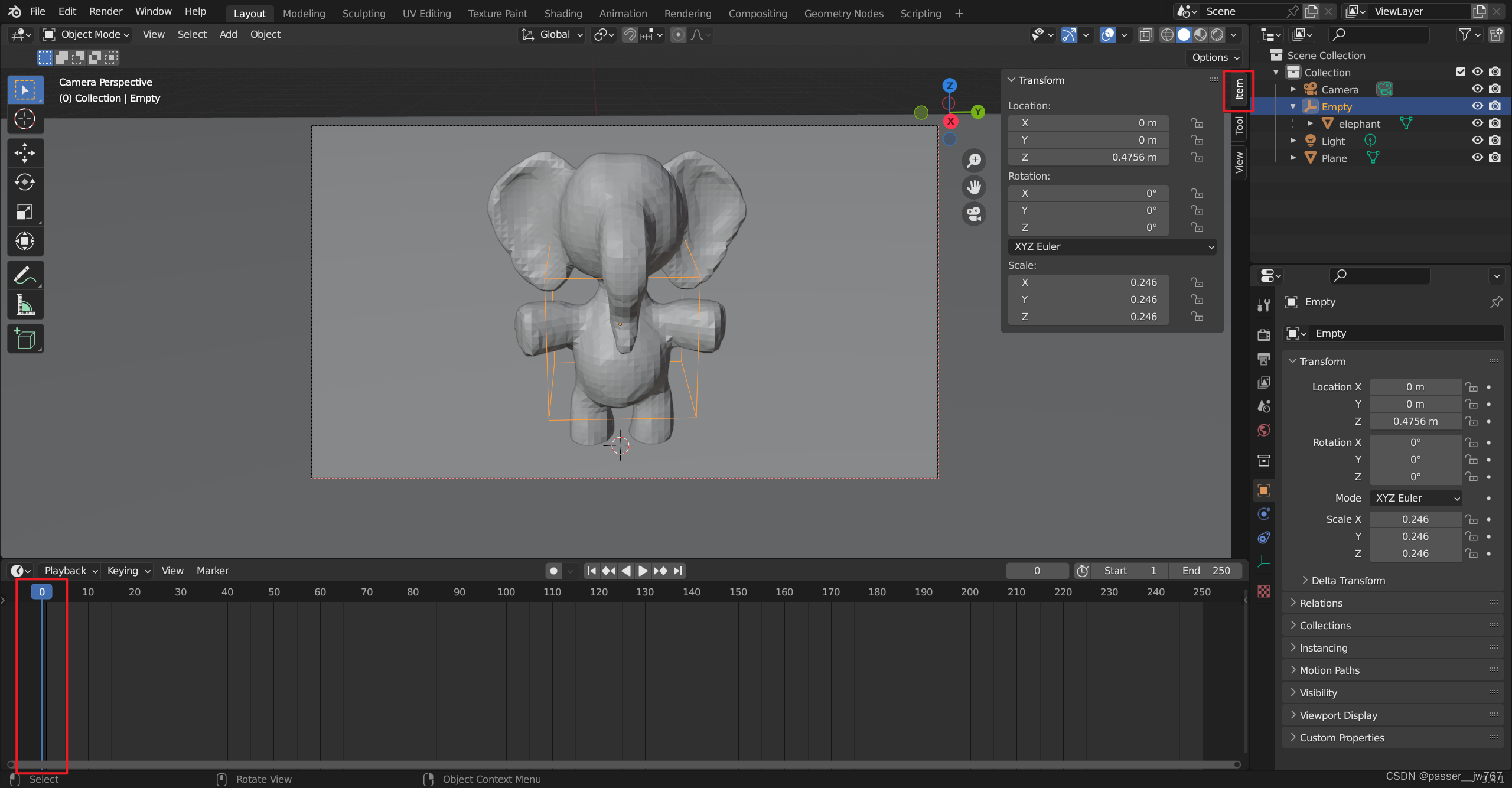Open the Object Mode dropdown
The width and height of the screenshot is (1512, 788).
tap(86, 34)
